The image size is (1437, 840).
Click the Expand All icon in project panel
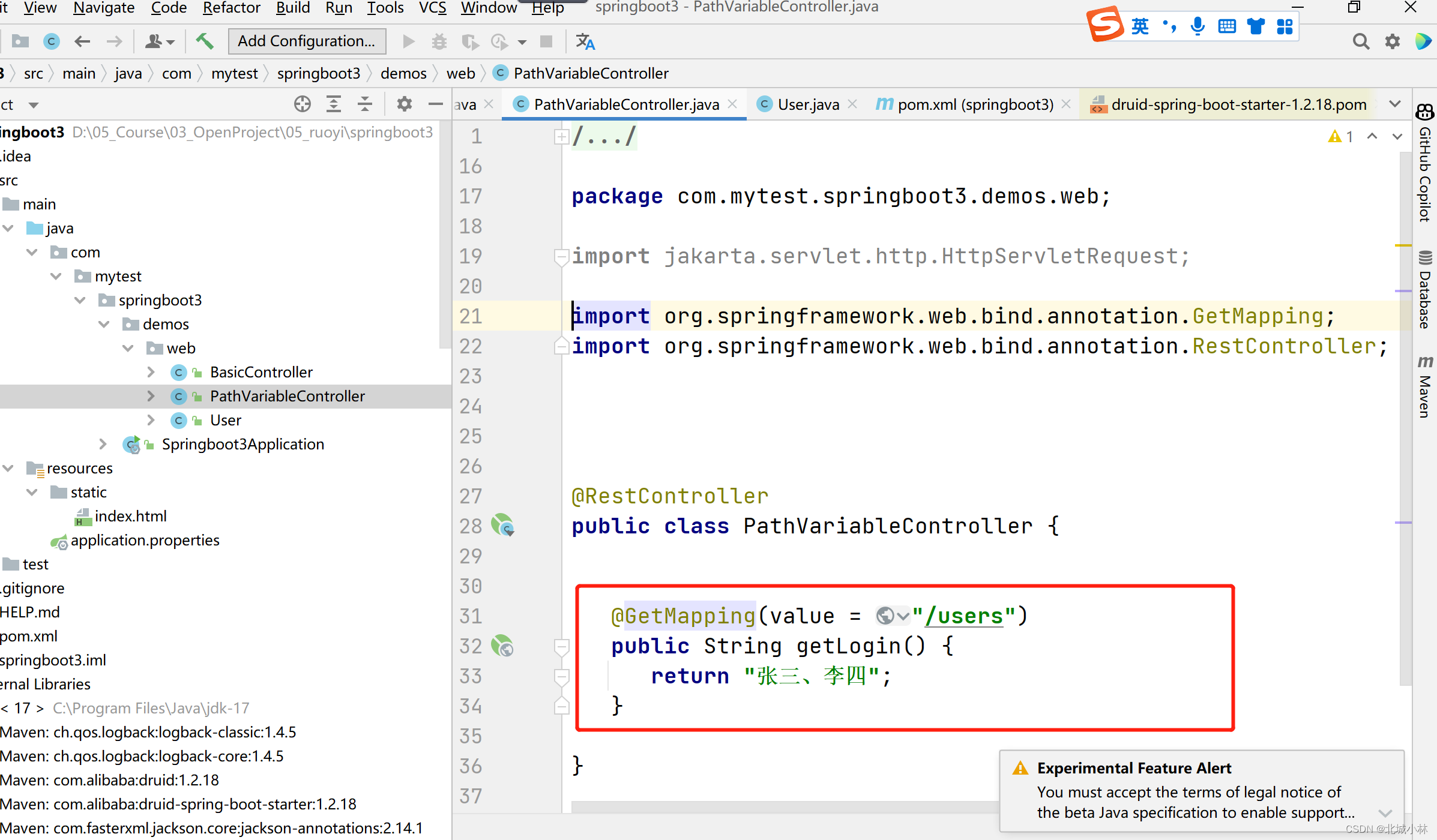334,104
